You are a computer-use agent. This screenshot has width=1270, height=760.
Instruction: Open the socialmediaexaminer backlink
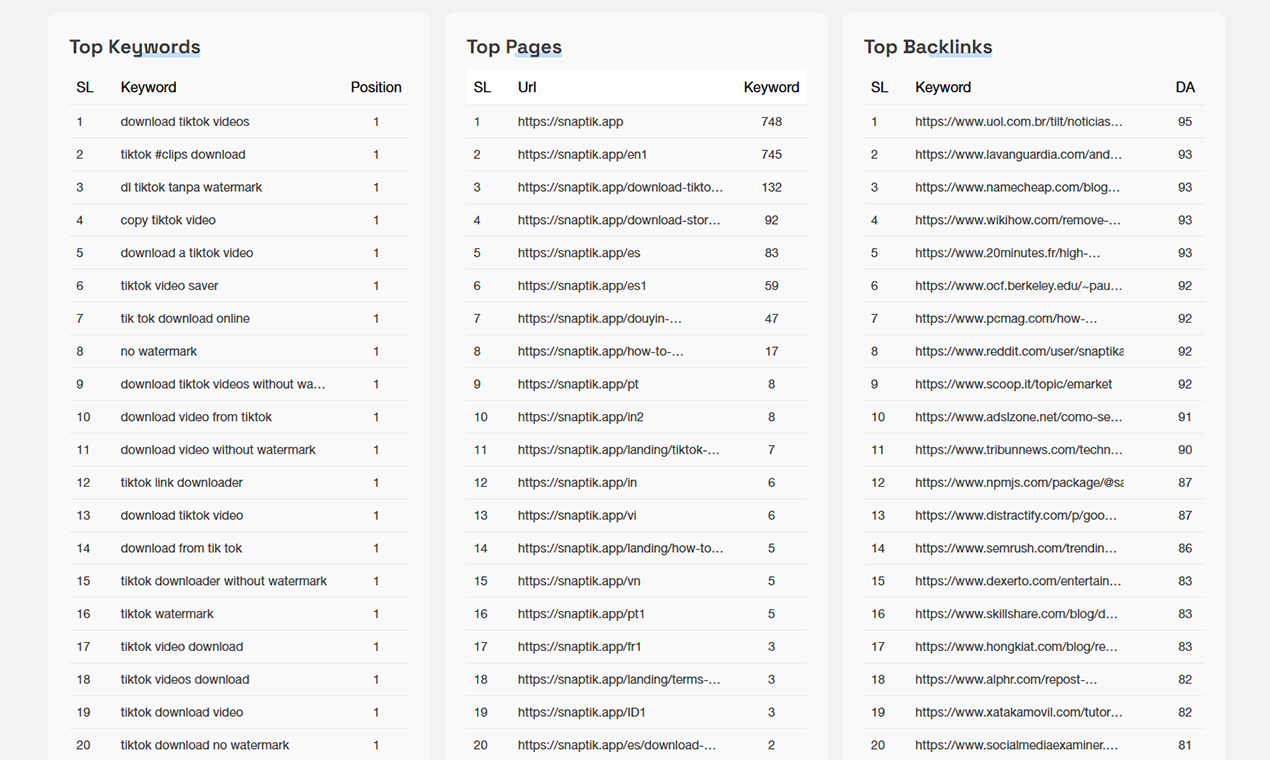coord(1016,745)
